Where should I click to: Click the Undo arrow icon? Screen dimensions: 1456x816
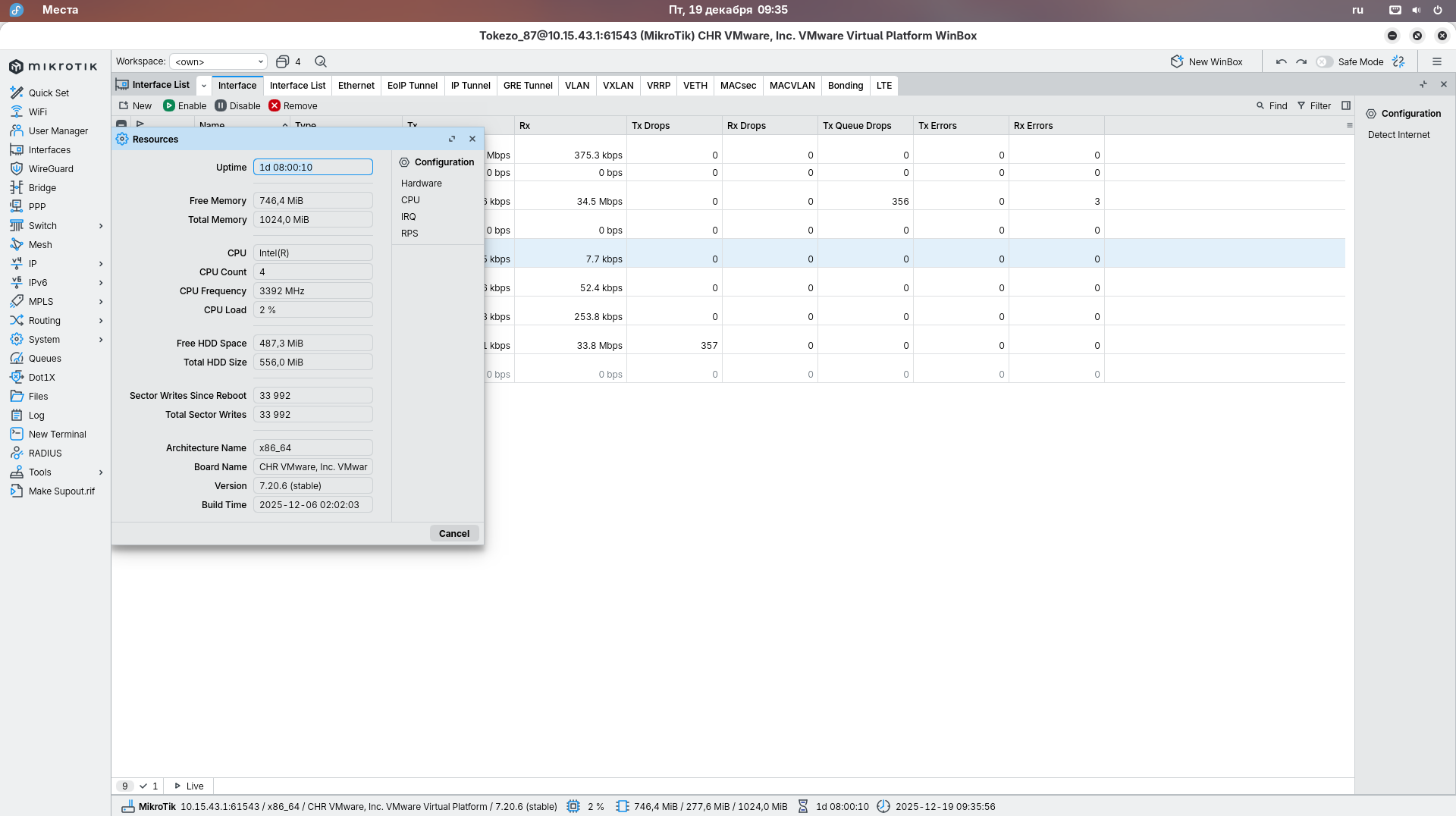[1281, 61]
